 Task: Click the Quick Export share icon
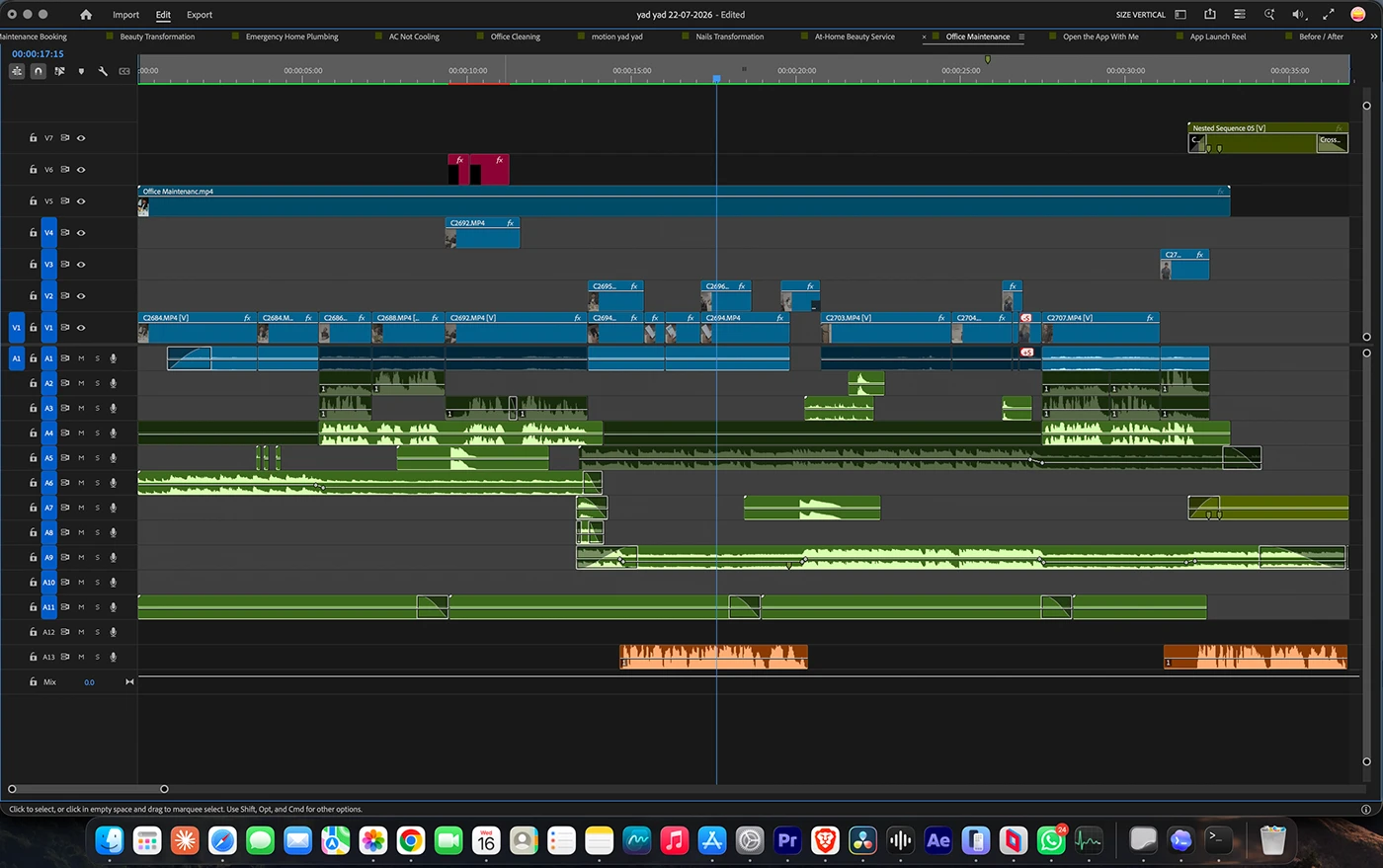tap(1210, 15)
